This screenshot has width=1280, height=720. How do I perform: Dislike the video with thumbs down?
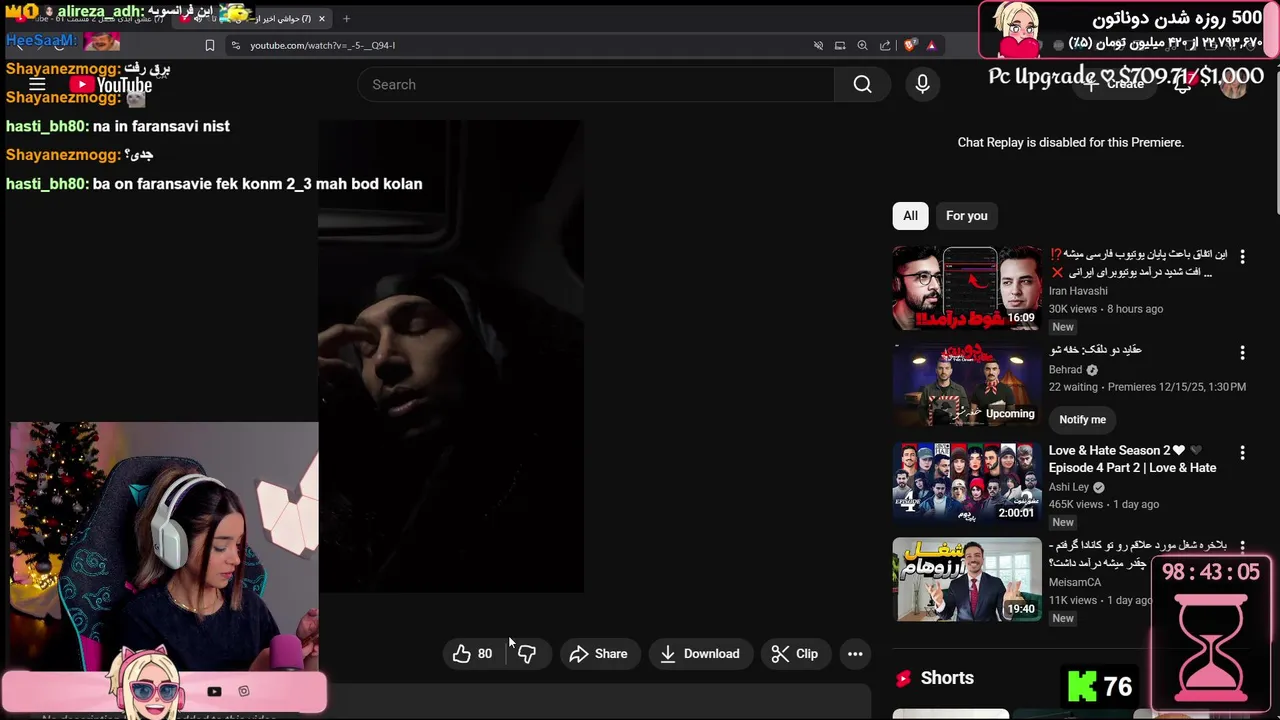(527, 654)
